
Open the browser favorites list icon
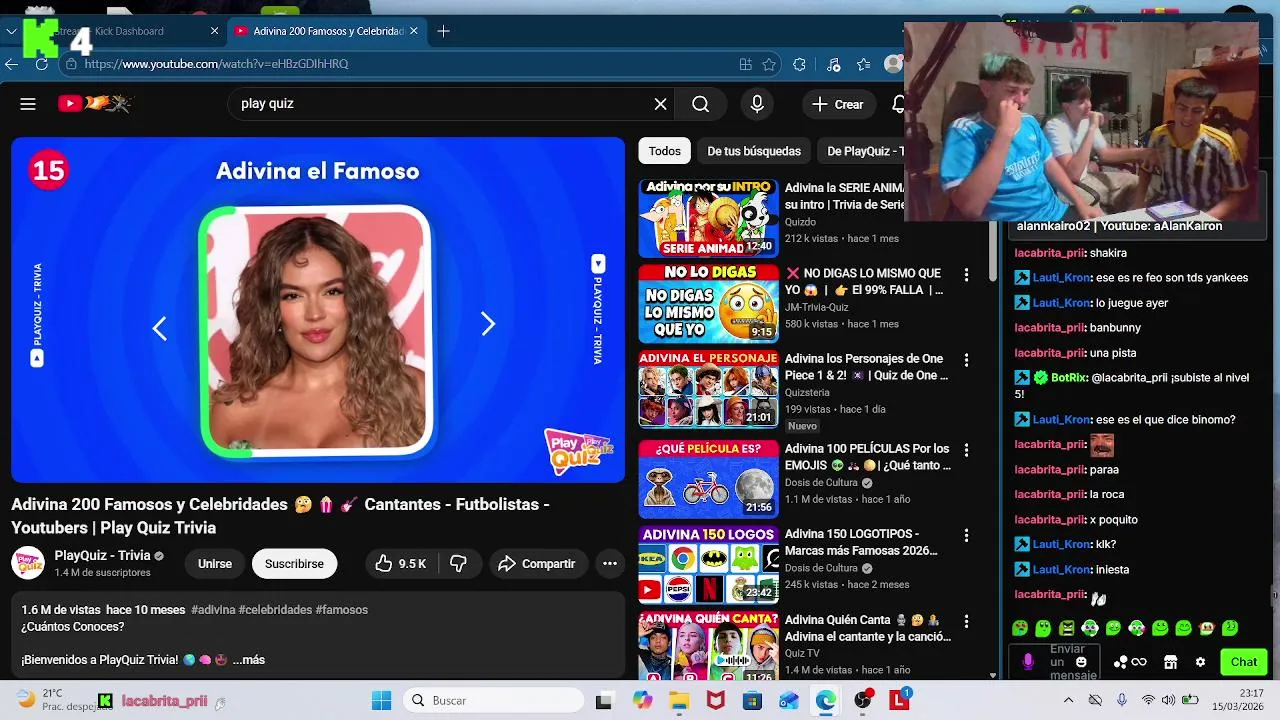(x=863, y=64)
